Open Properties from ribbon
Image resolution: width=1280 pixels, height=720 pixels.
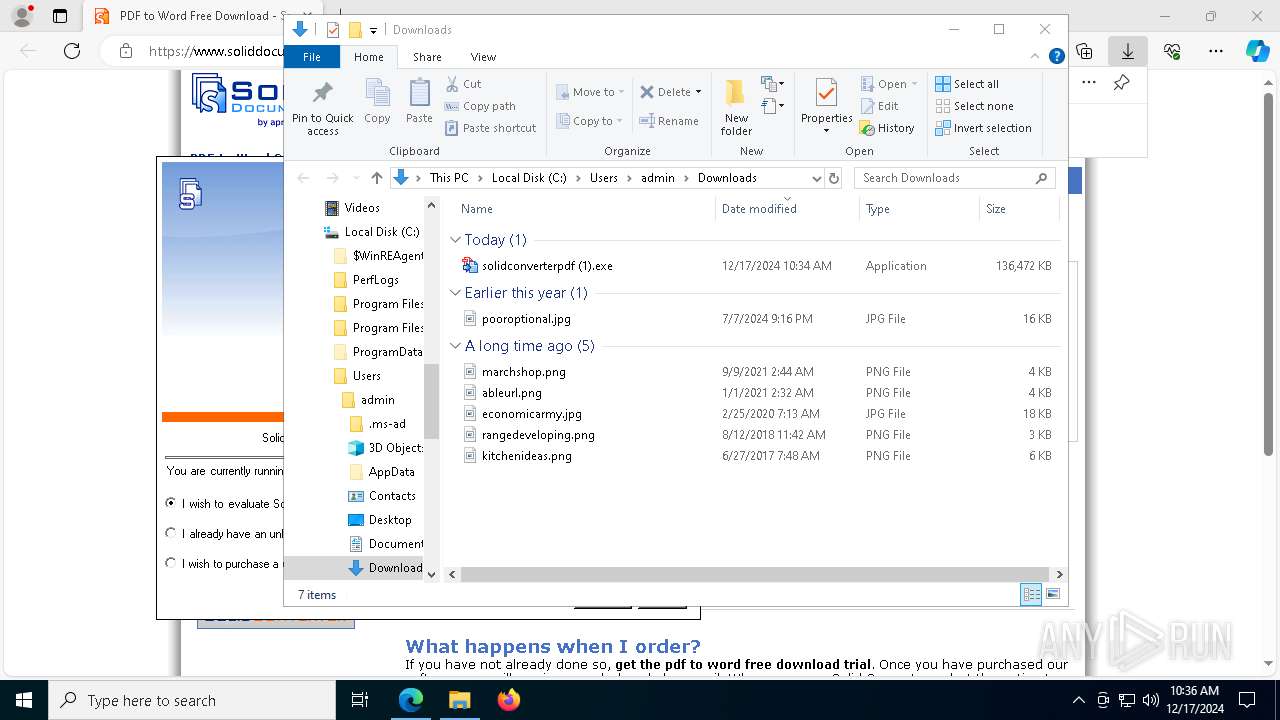pos(826,106)
